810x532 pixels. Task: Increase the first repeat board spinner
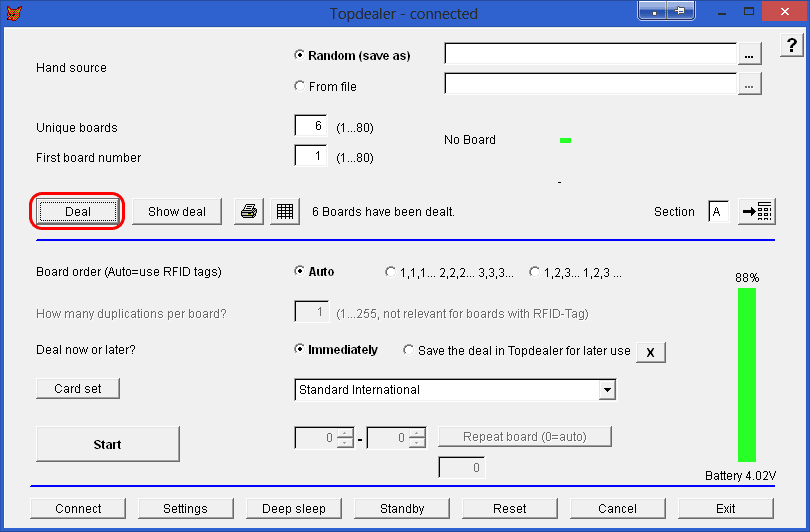coord(345,433)
